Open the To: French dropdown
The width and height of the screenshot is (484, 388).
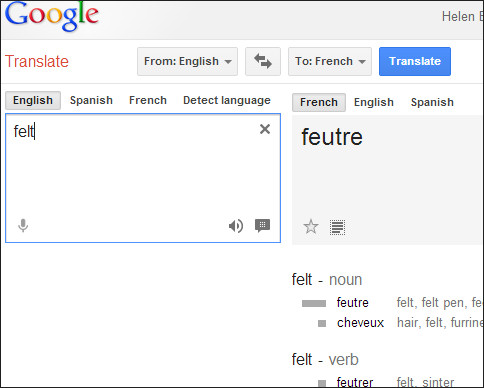[330, 61]
